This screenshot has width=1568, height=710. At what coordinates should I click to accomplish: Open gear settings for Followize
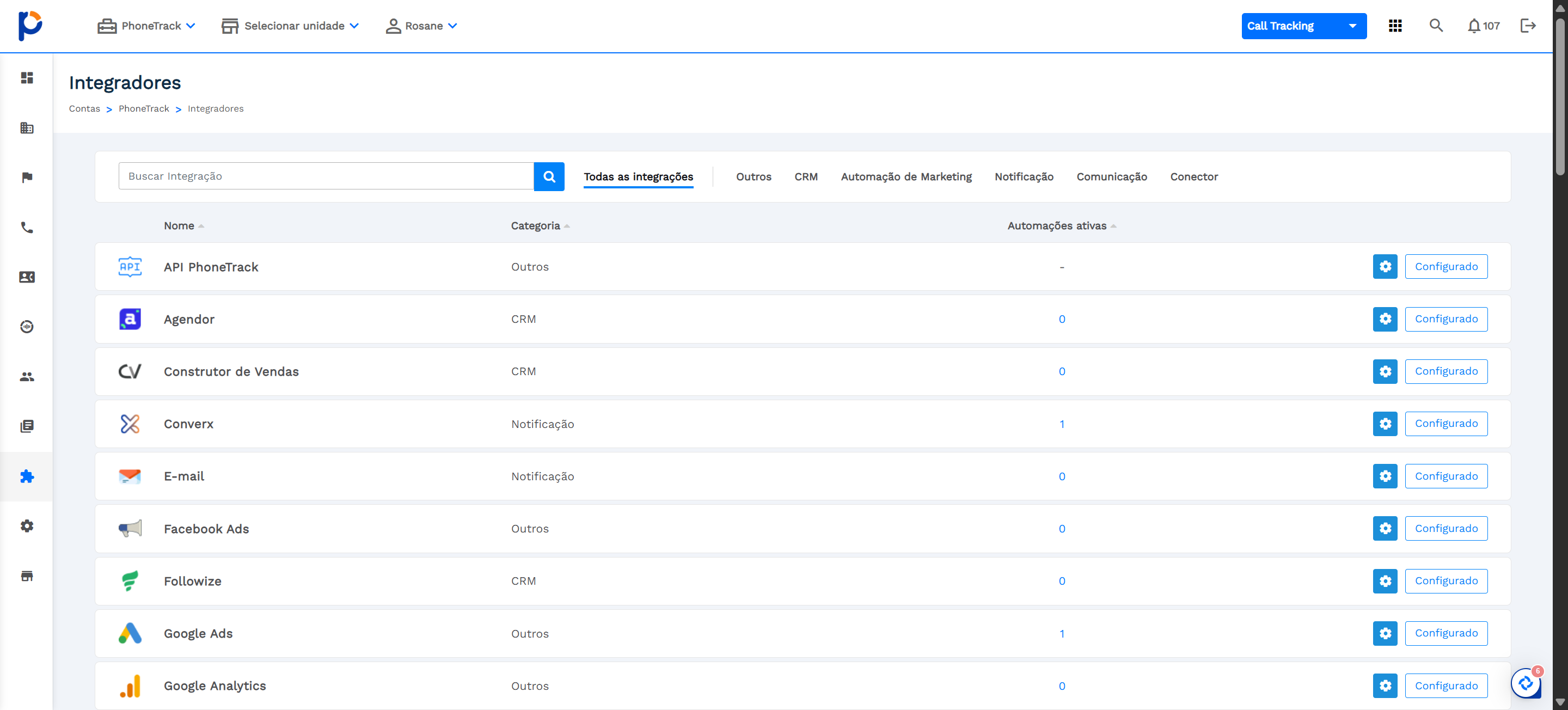(x=1385, y=581)
